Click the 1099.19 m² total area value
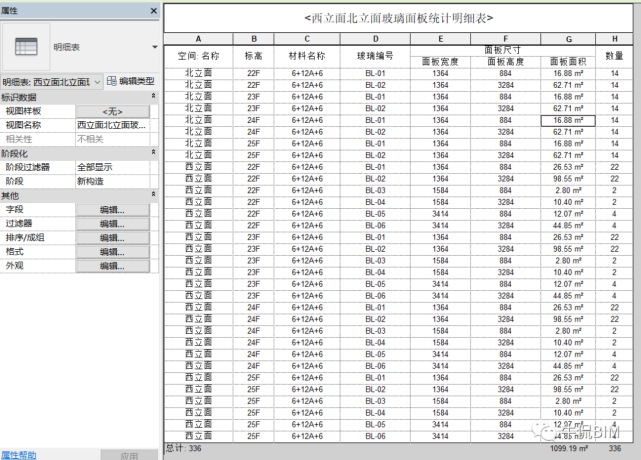The height and width of the screenshot is (460, 641). (x=569, y=449)
